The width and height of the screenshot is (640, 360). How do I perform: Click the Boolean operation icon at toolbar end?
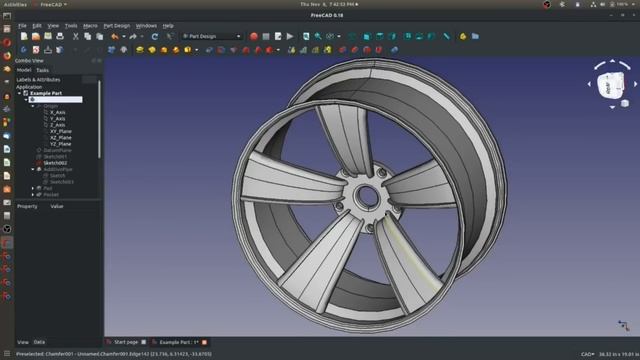(x=394, y=50)
